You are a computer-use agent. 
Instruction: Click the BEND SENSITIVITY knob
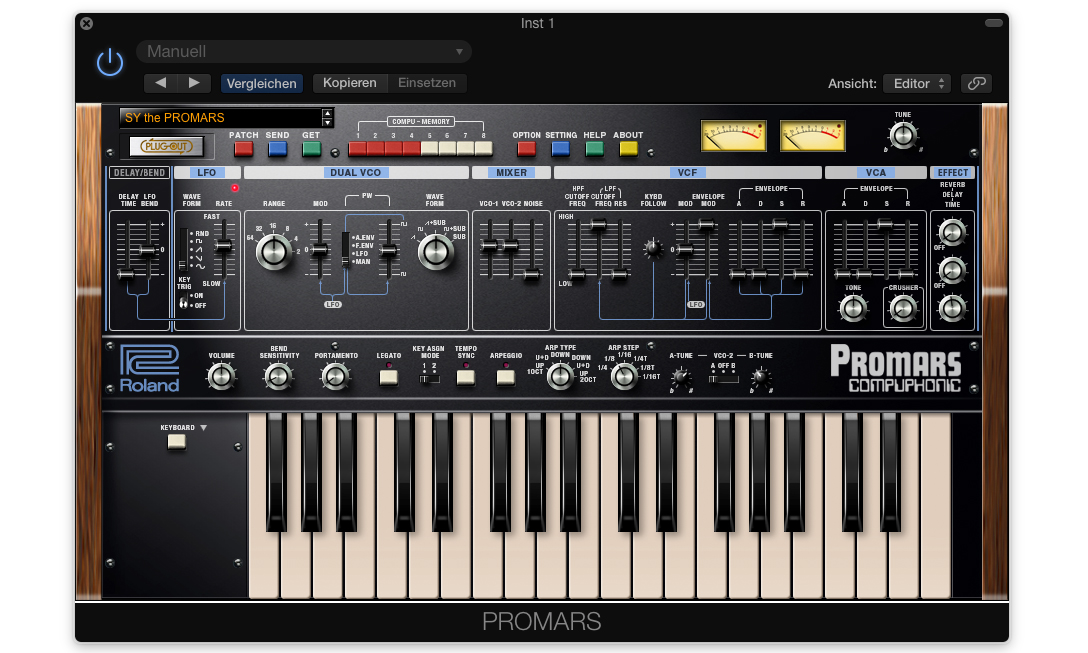click(278, 376)
